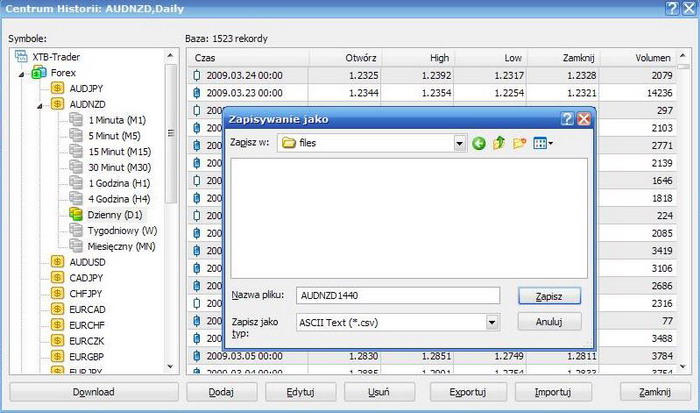The height and width of the screenshot is (413, 700).
Task: Click the Czas column header
Action: (x=248, y=58)
